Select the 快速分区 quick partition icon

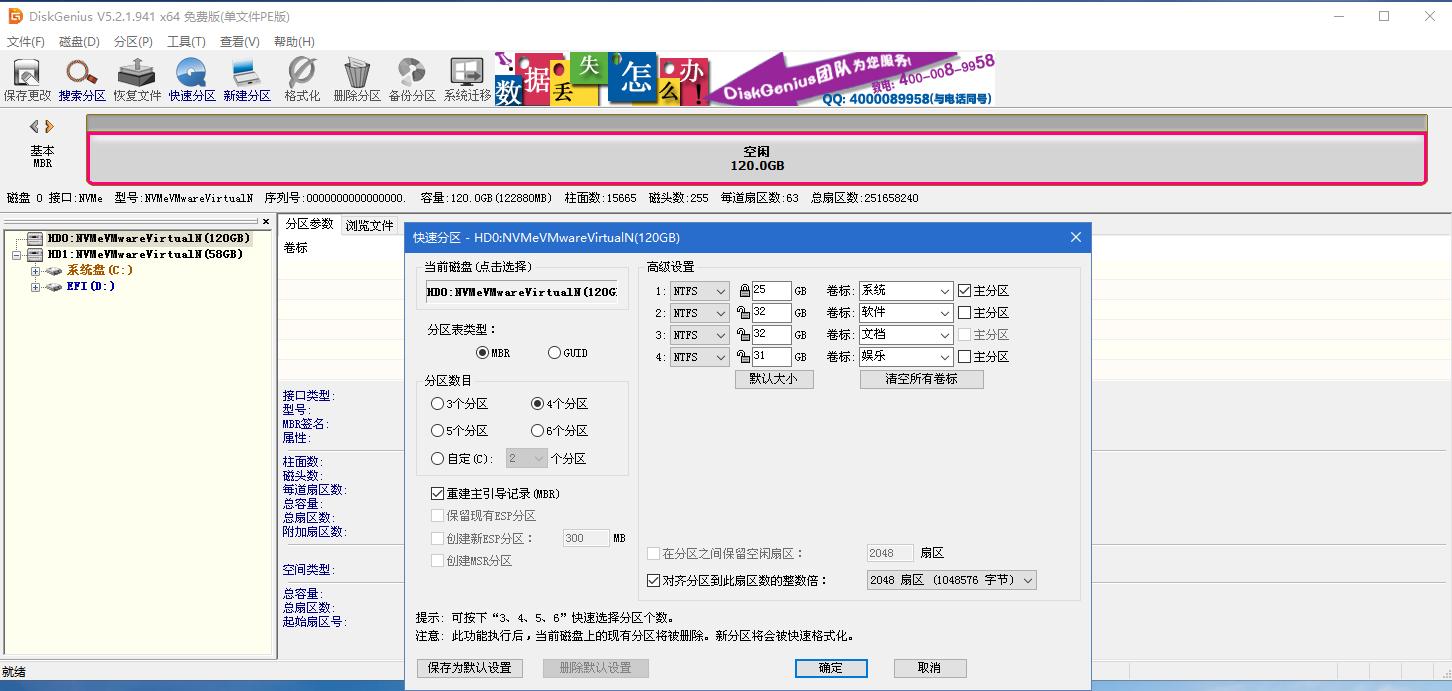coord(191,78)
